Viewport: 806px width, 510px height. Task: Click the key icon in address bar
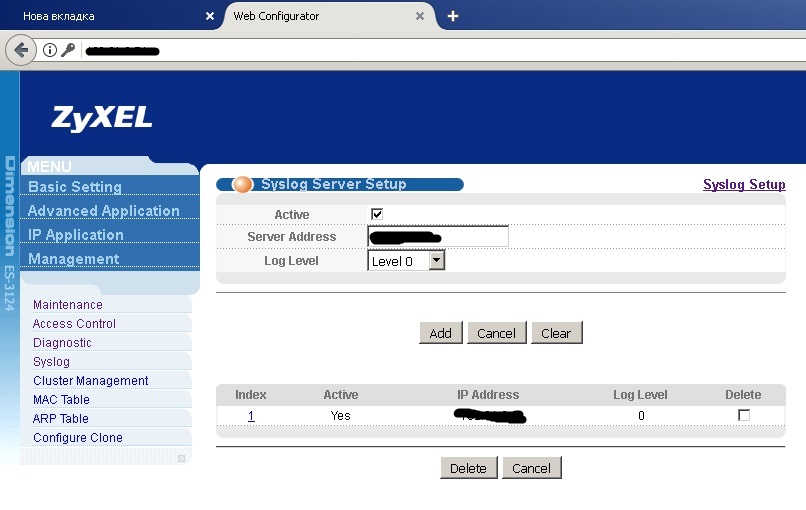pyautogui.click(x=68, y=50)
